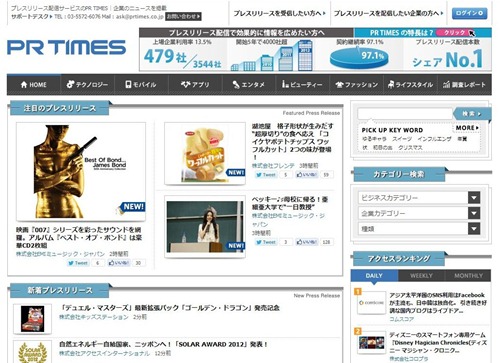Open MORE pick up keywords link
500x363 pixels.
pyautogui.click(x=467, y=128)
